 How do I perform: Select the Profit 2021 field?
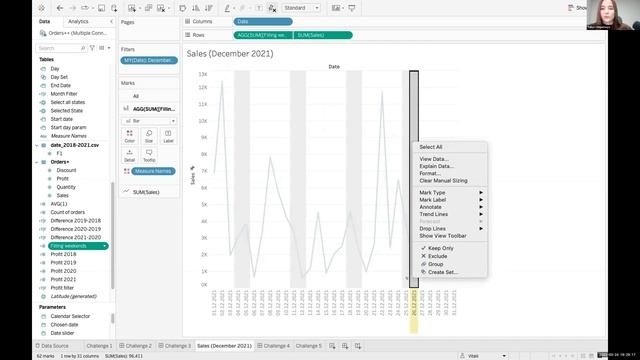coord(63,279)
